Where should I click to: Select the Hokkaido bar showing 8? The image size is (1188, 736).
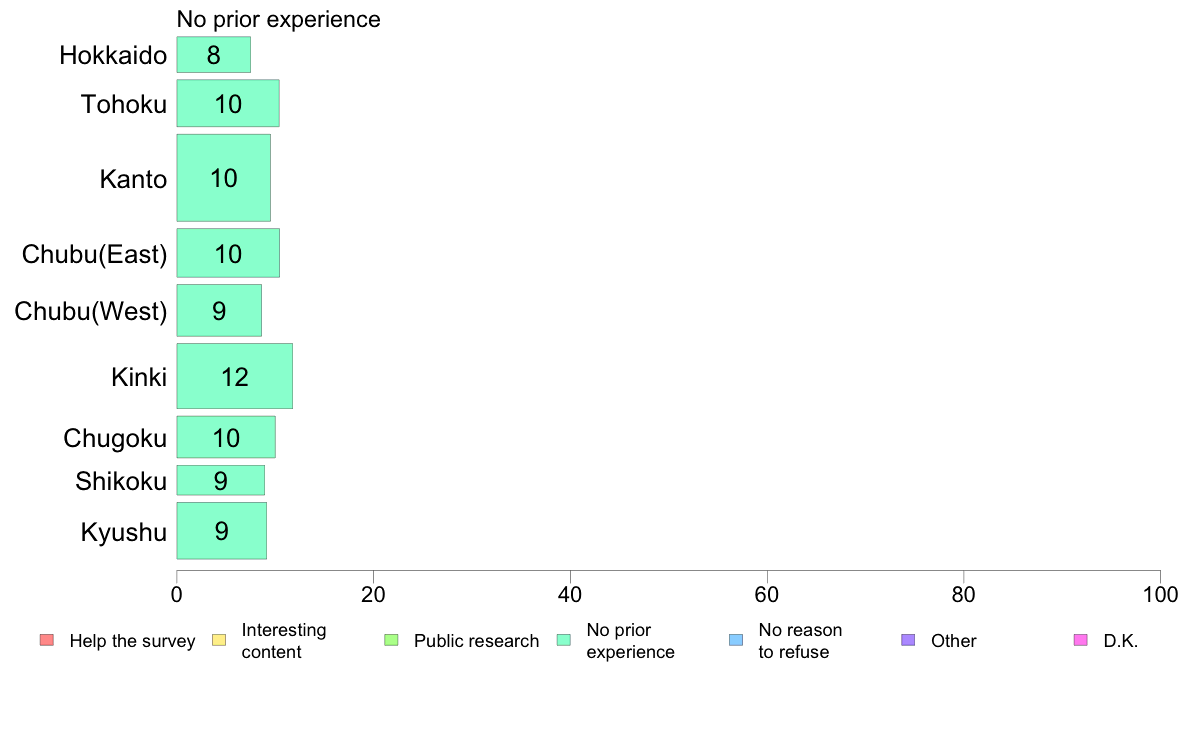pos(214,55)
